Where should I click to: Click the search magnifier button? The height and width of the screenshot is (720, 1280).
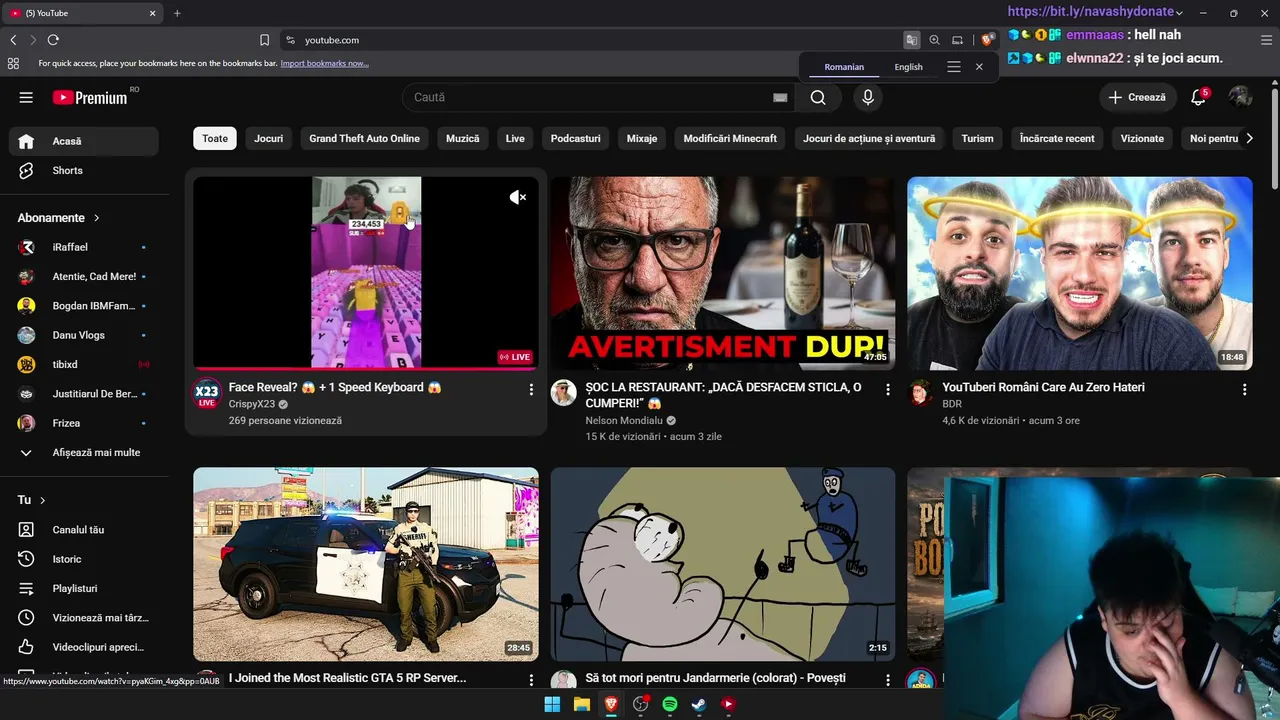tap(818, 97)
